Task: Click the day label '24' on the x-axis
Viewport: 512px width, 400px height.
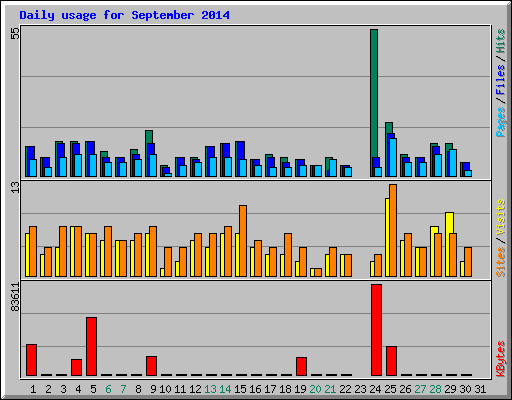Action: coord(375,389)
